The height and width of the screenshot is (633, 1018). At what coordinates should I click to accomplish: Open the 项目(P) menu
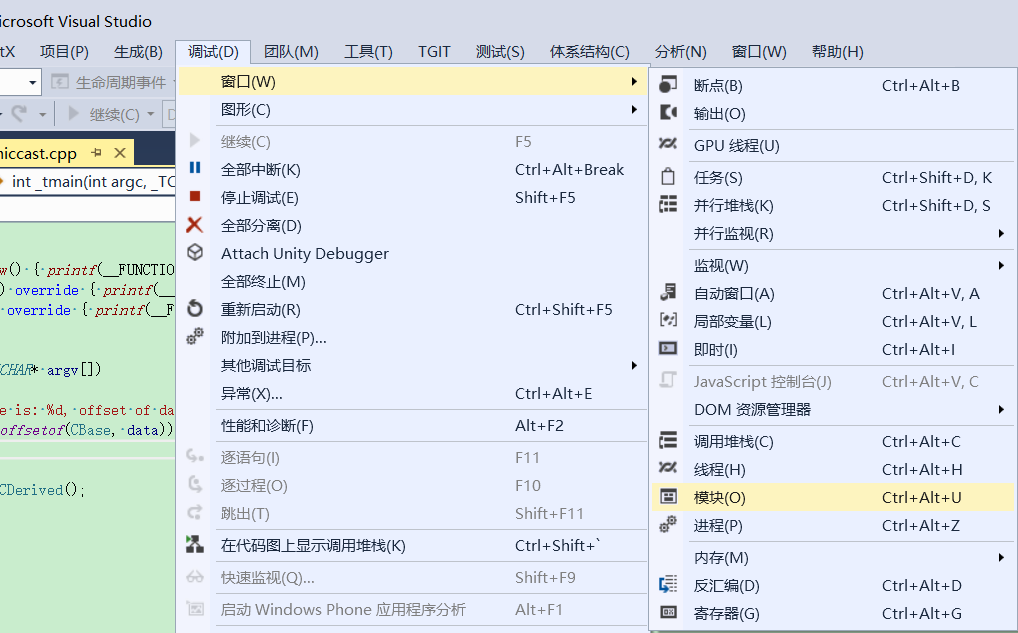click(64, 52)
